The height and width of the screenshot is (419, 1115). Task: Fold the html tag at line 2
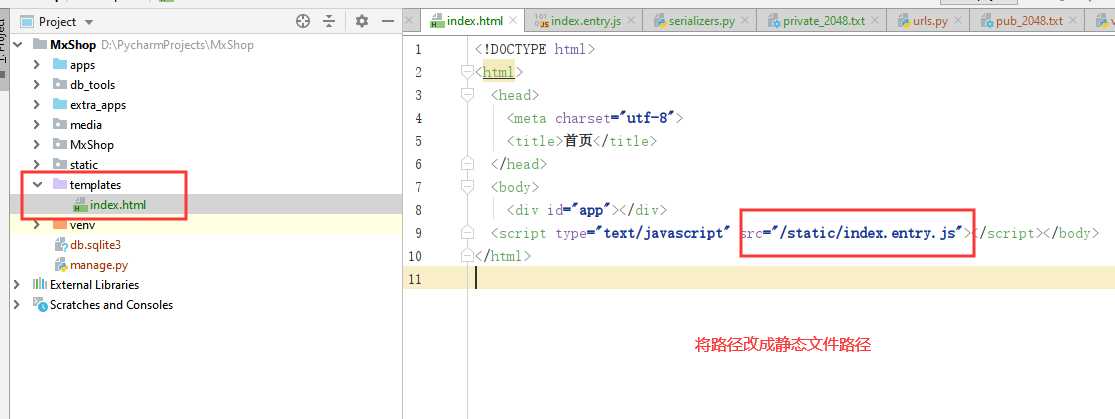(467, 72)
